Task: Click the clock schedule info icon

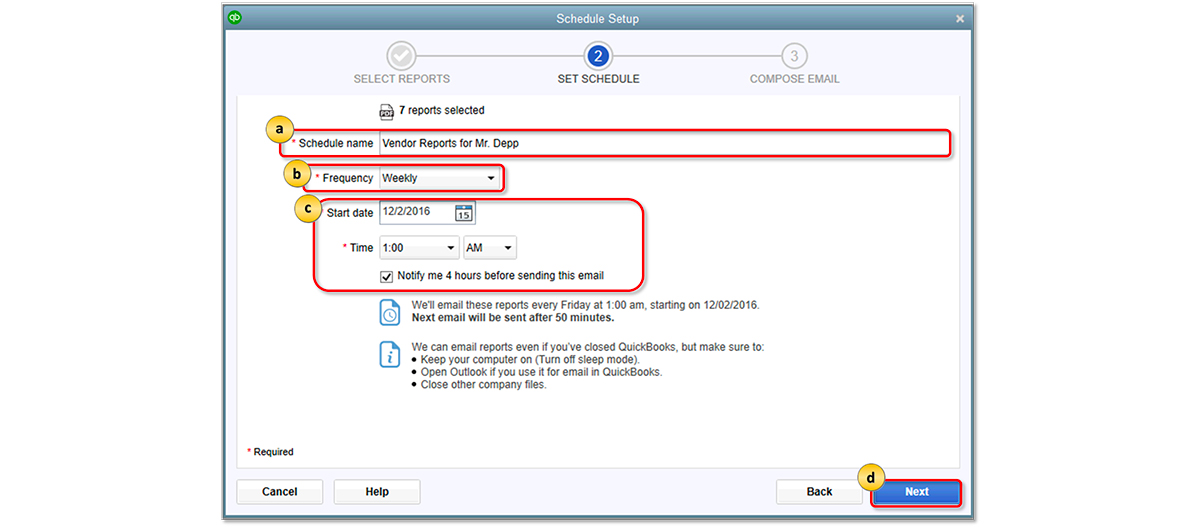Action: click(390, 311)
